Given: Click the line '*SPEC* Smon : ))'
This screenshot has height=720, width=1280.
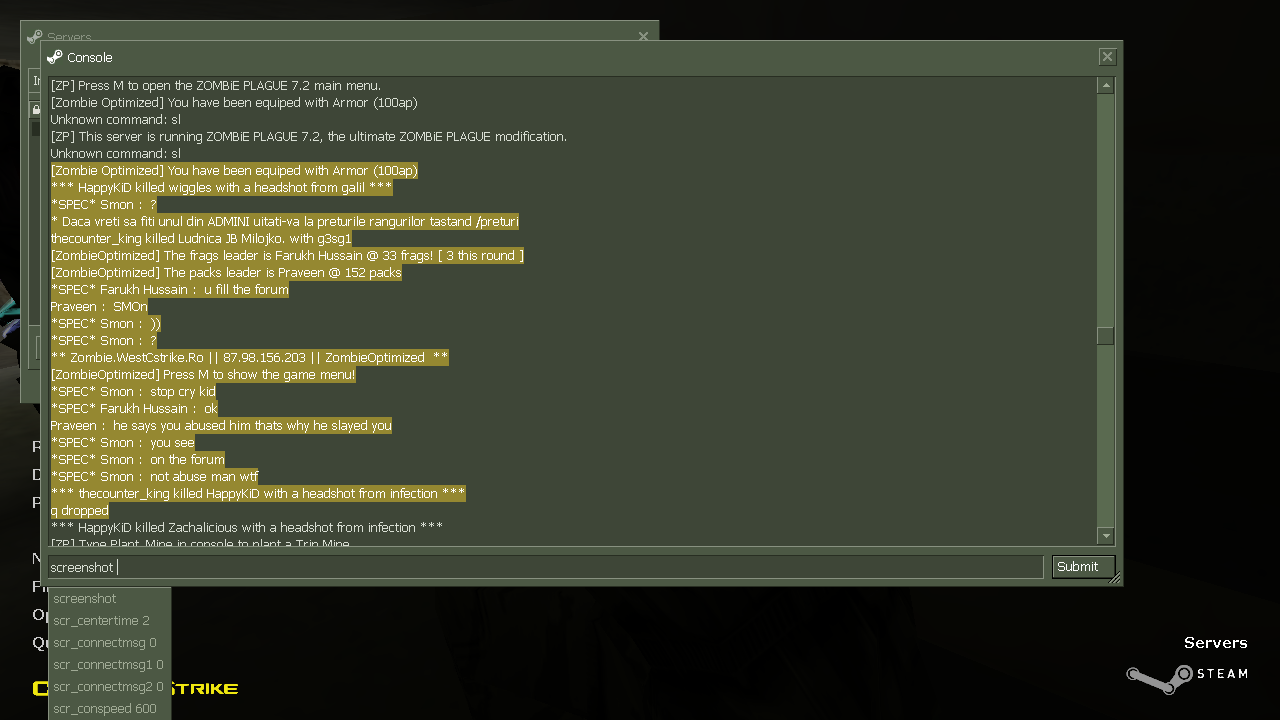Looking at the screenshot, I should (106, 324).
